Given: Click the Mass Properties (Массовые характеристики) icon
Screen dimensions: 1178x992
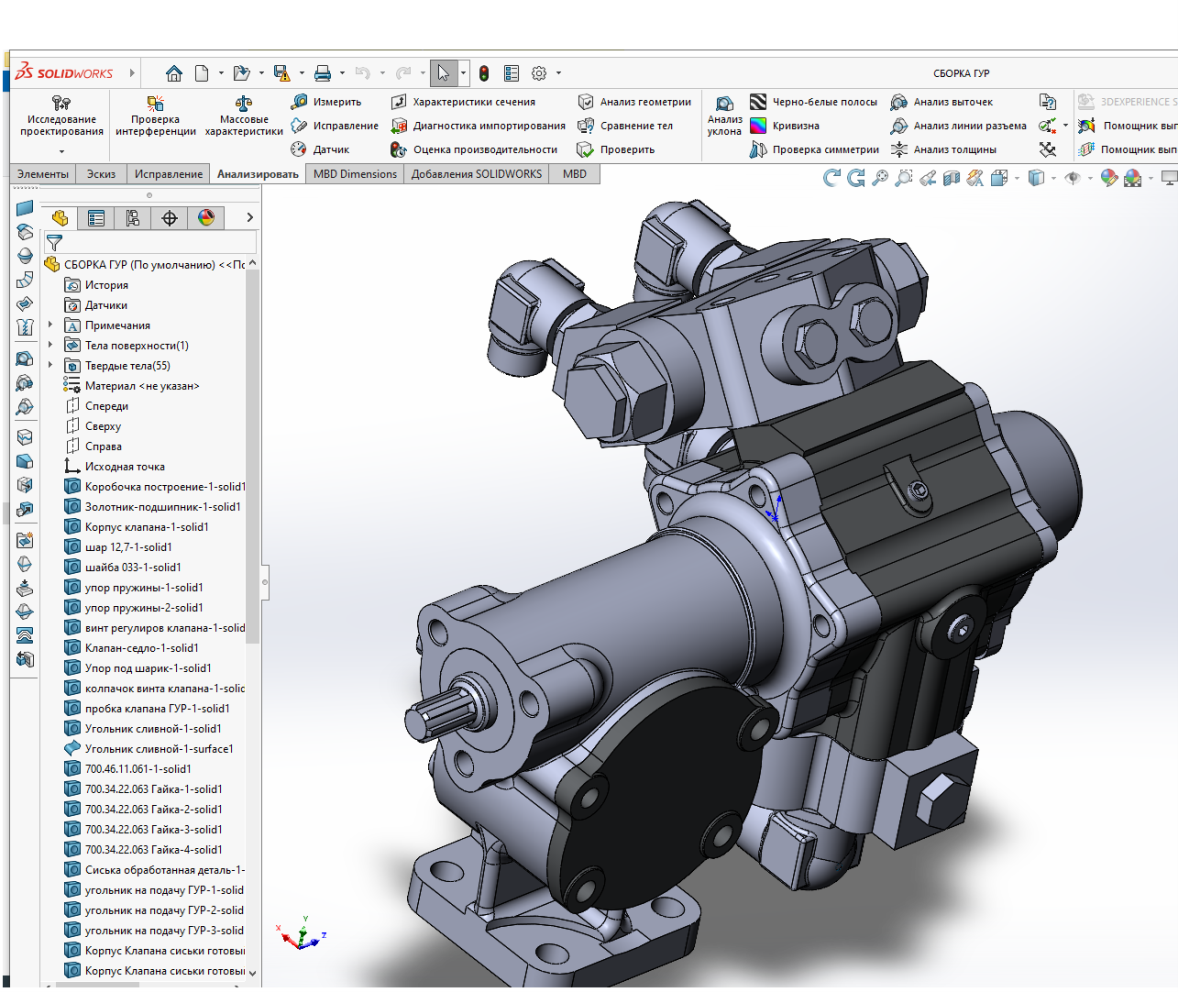Looking at the screenshot, I should pyautogui.click(x=244, y=103).
